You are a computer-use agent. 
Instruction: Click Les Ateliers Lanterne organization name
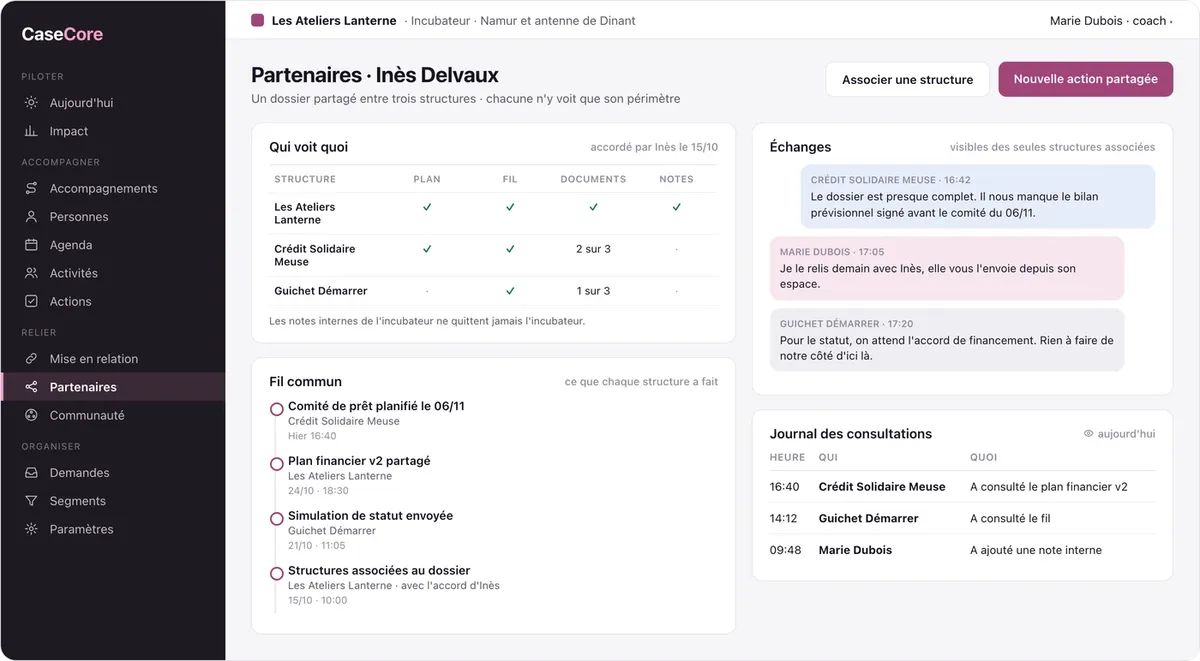[334, 20]
